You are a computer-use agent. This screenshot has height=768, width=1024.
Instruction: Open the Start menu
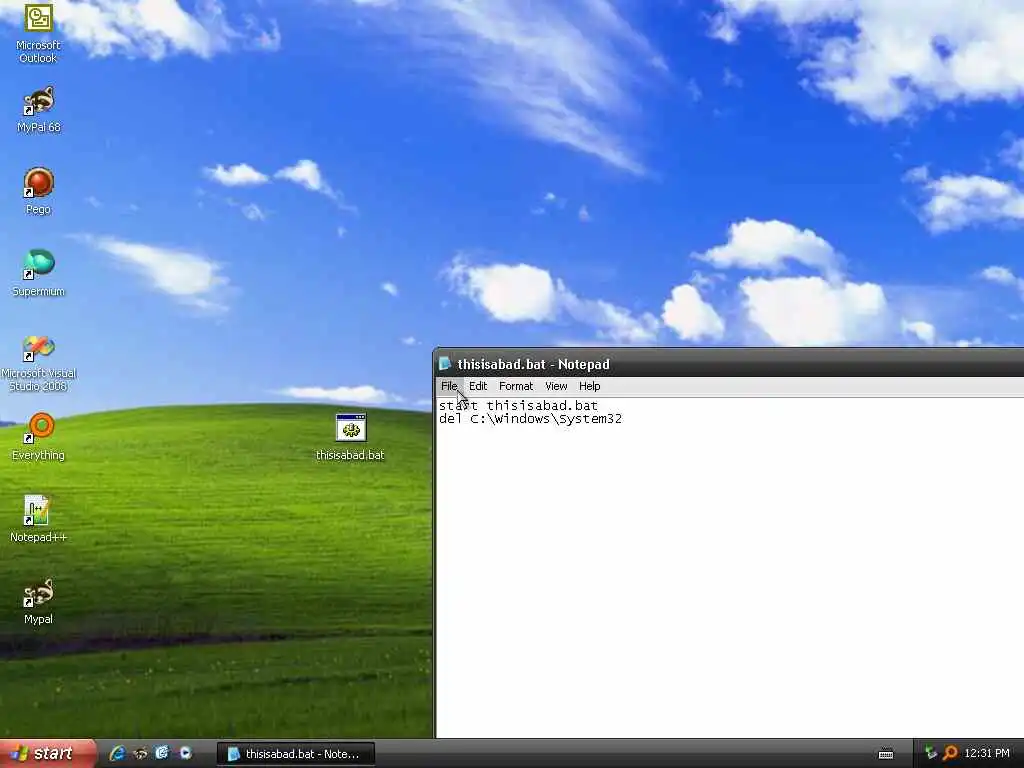coord(48,754)
